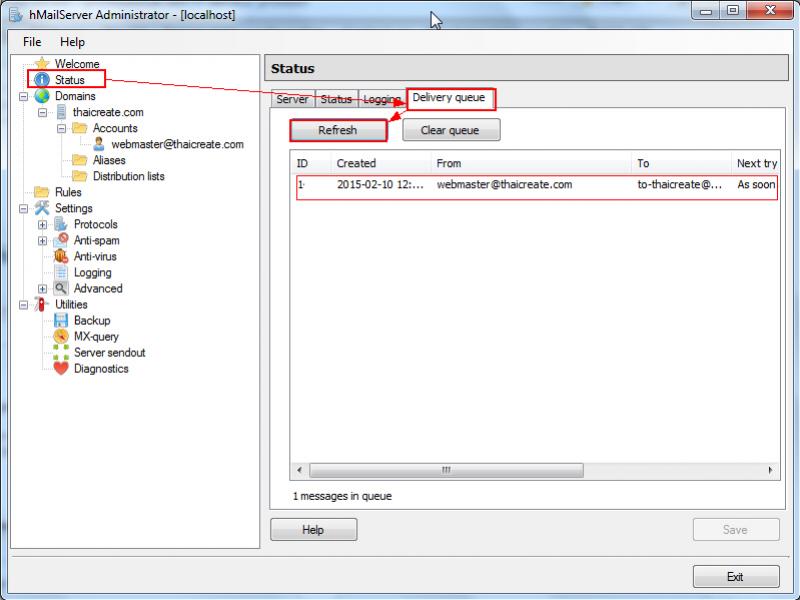
Task: Collapse the Utilities tree node
Action: tap(23, 305)
